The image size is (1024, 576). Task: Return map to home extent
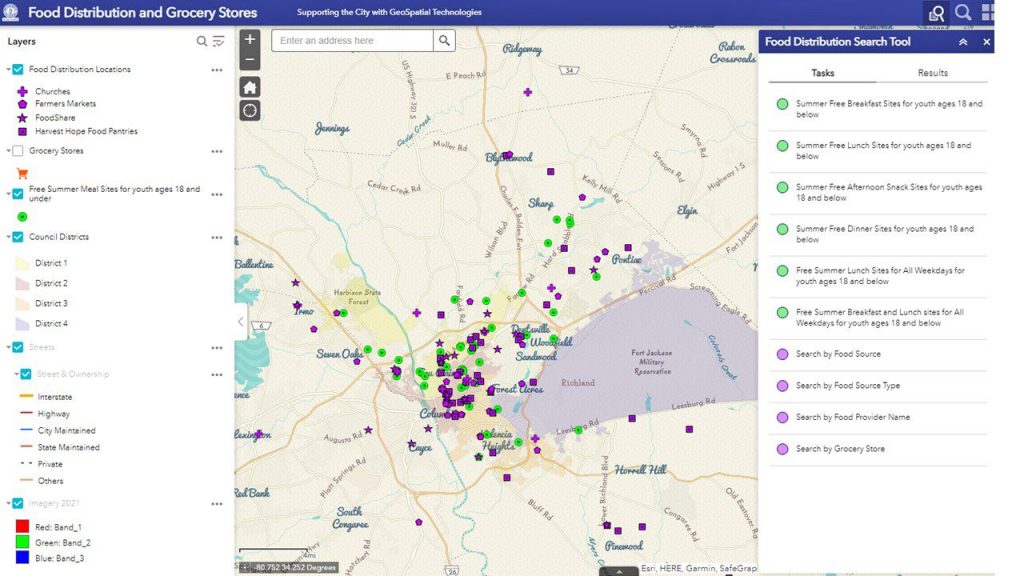click(250, 87)
